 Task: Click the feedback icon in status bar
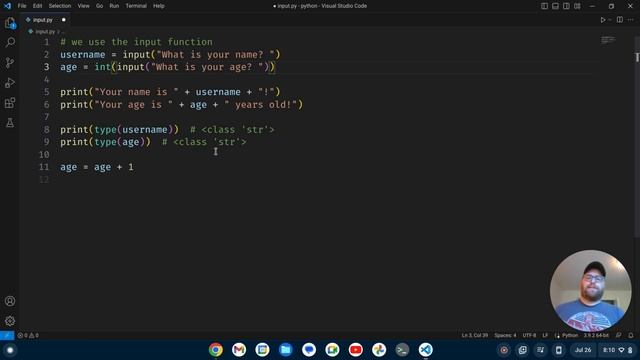pos(619,335)
